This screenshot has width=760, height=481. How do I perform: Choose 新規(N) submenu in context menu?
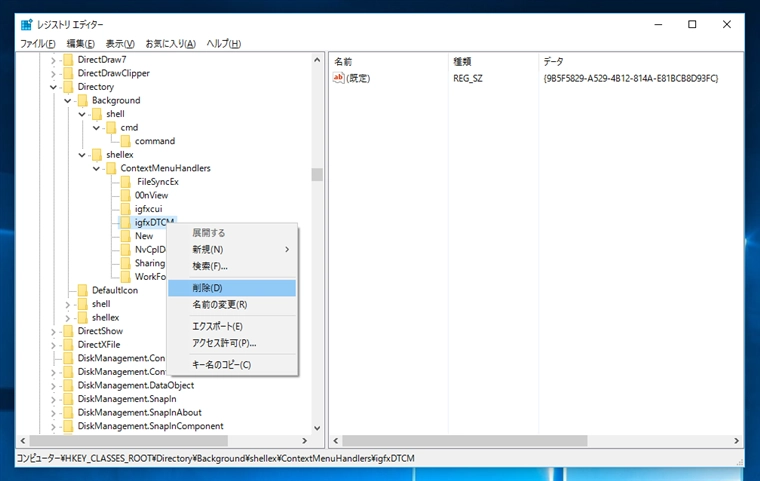point(232,249)
